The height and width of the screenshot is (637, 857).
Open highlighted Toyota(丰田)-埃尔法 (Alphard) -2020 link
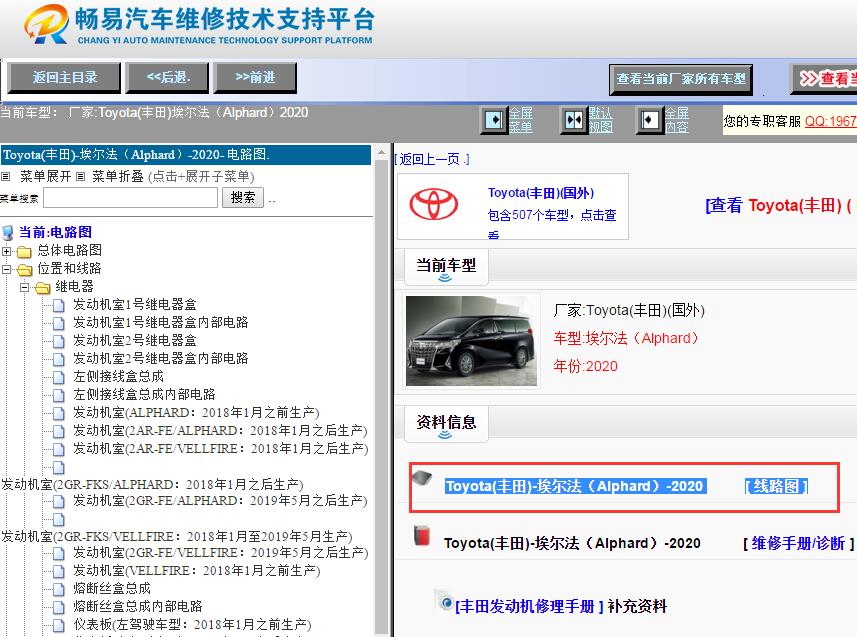576,486
